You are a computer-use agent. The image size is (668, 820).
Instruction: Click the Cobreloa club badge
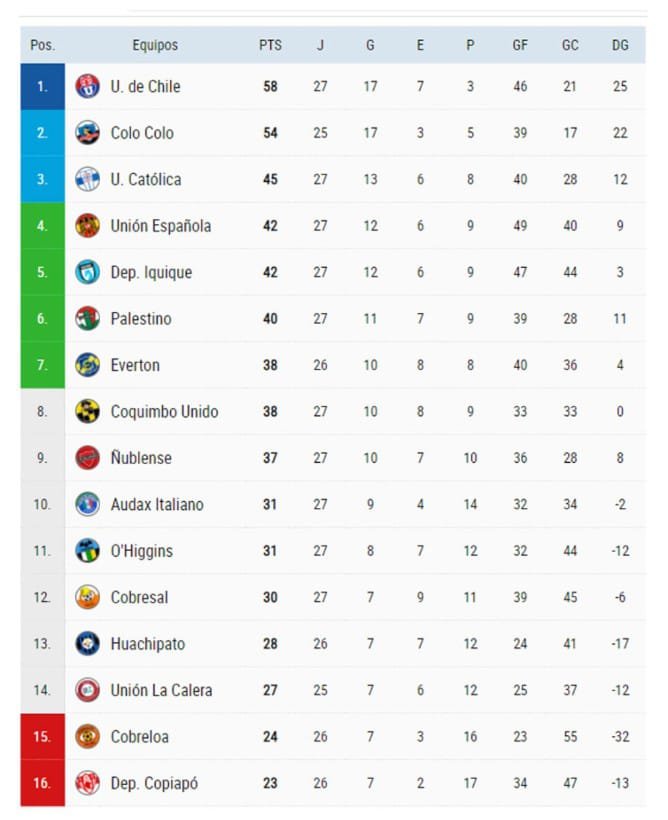pyautogui.click(x=88, y=737)
